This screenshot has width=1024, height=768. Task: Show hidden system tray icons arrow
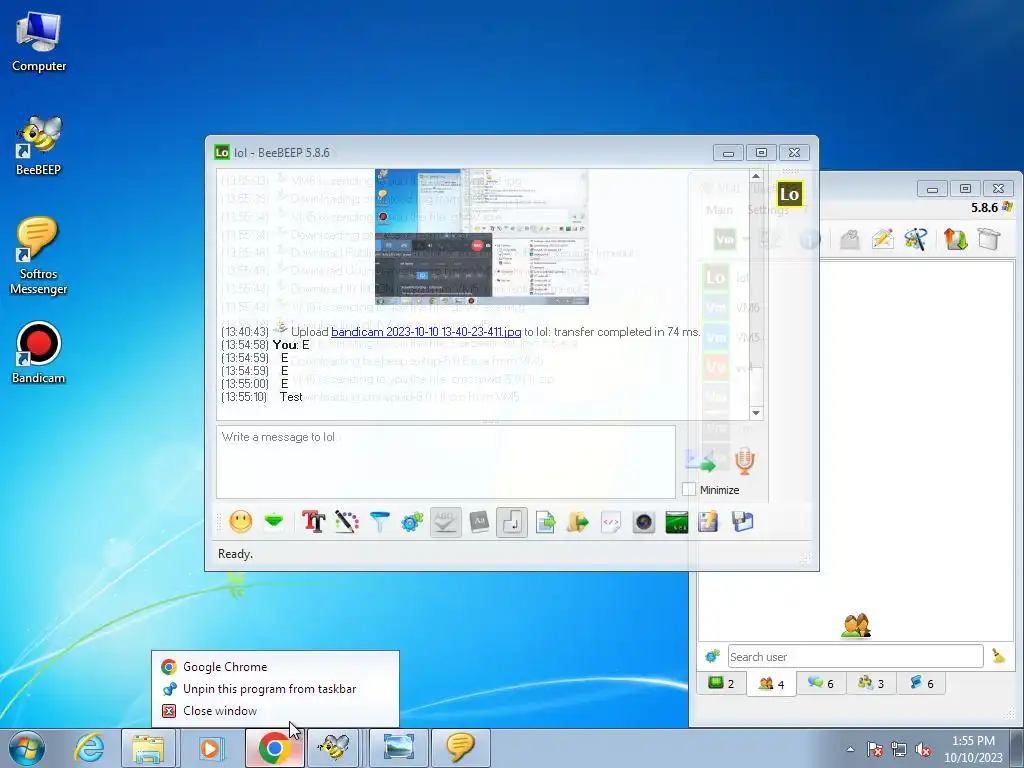(850, 749)
